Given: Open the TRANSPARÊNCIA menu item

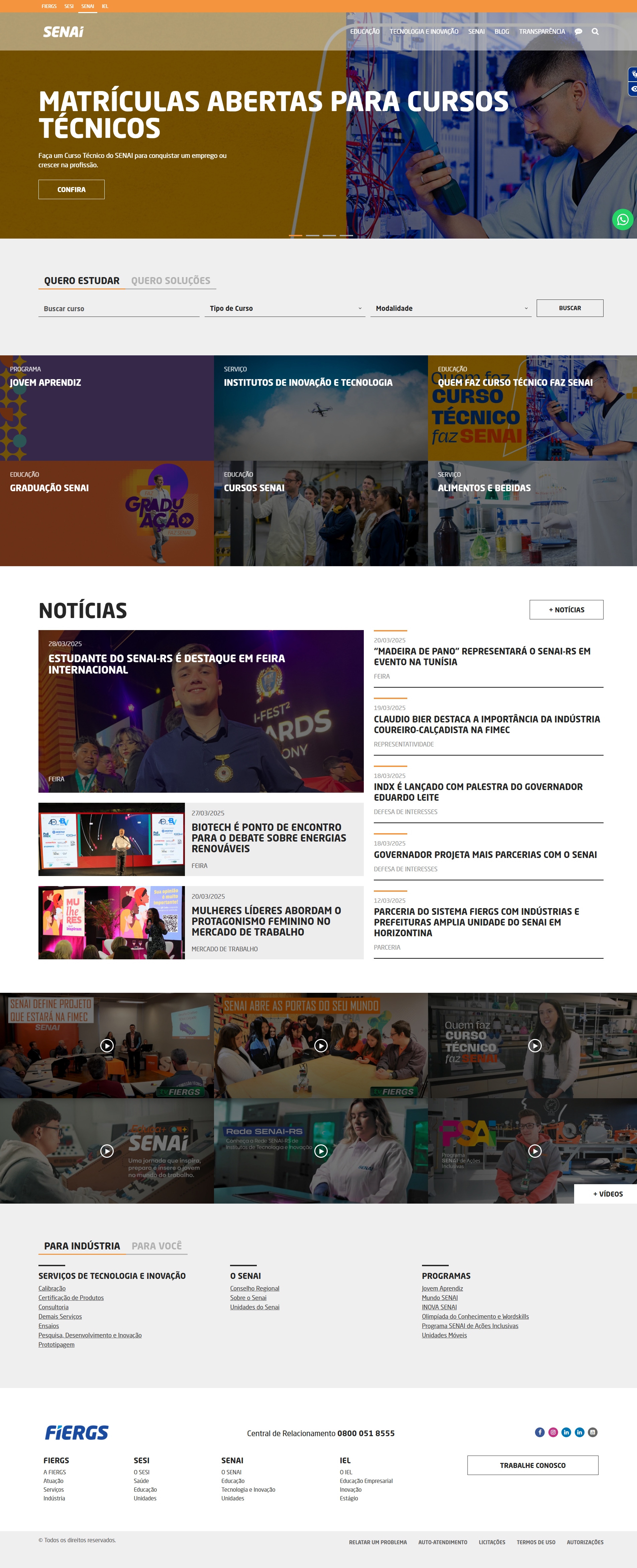Looking at the screenshot, I should point(542,32).
